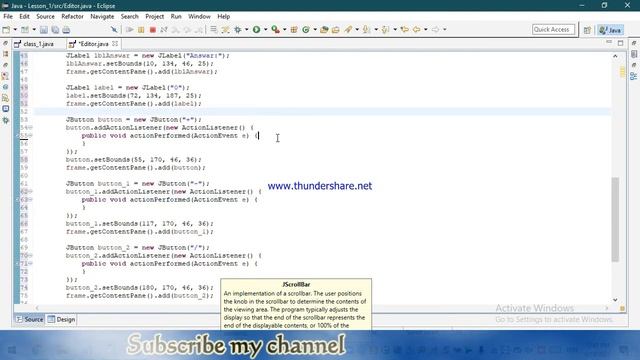Open the Refactor menu
Image resolution: width=640 pixels, height=360 pixels.
72,17
